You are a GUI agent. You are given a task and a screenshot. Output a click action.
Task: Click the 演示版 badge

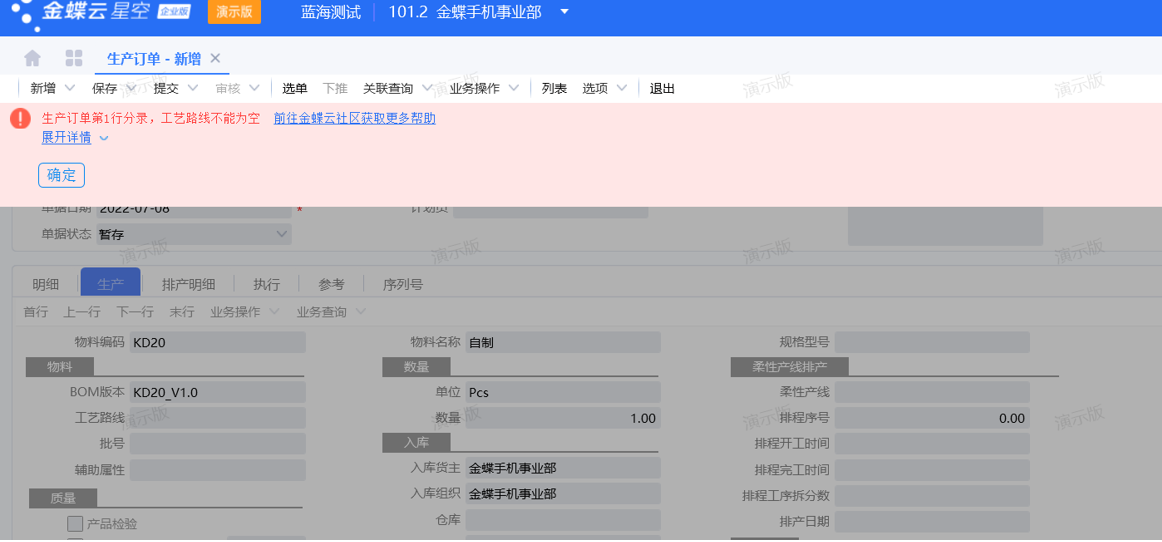(234, 13)
